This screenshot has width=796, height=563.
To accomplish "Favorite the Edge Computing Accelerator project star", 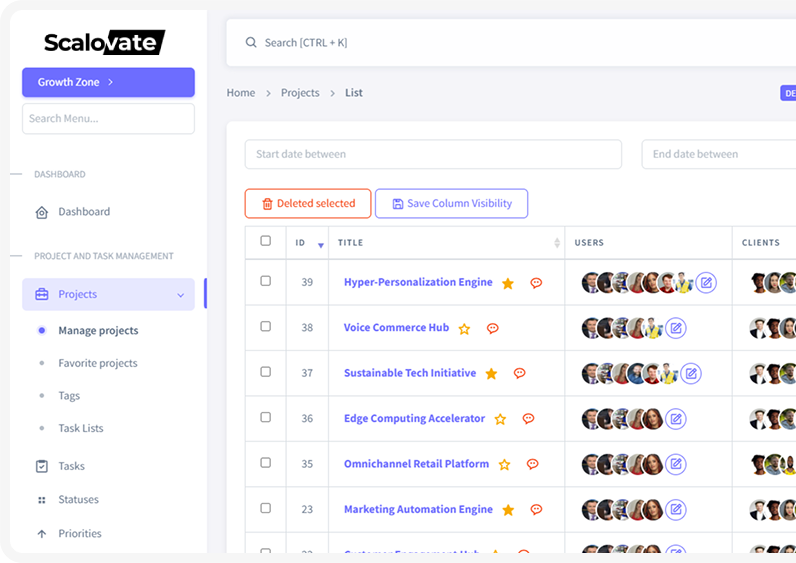I will [500, 419].
